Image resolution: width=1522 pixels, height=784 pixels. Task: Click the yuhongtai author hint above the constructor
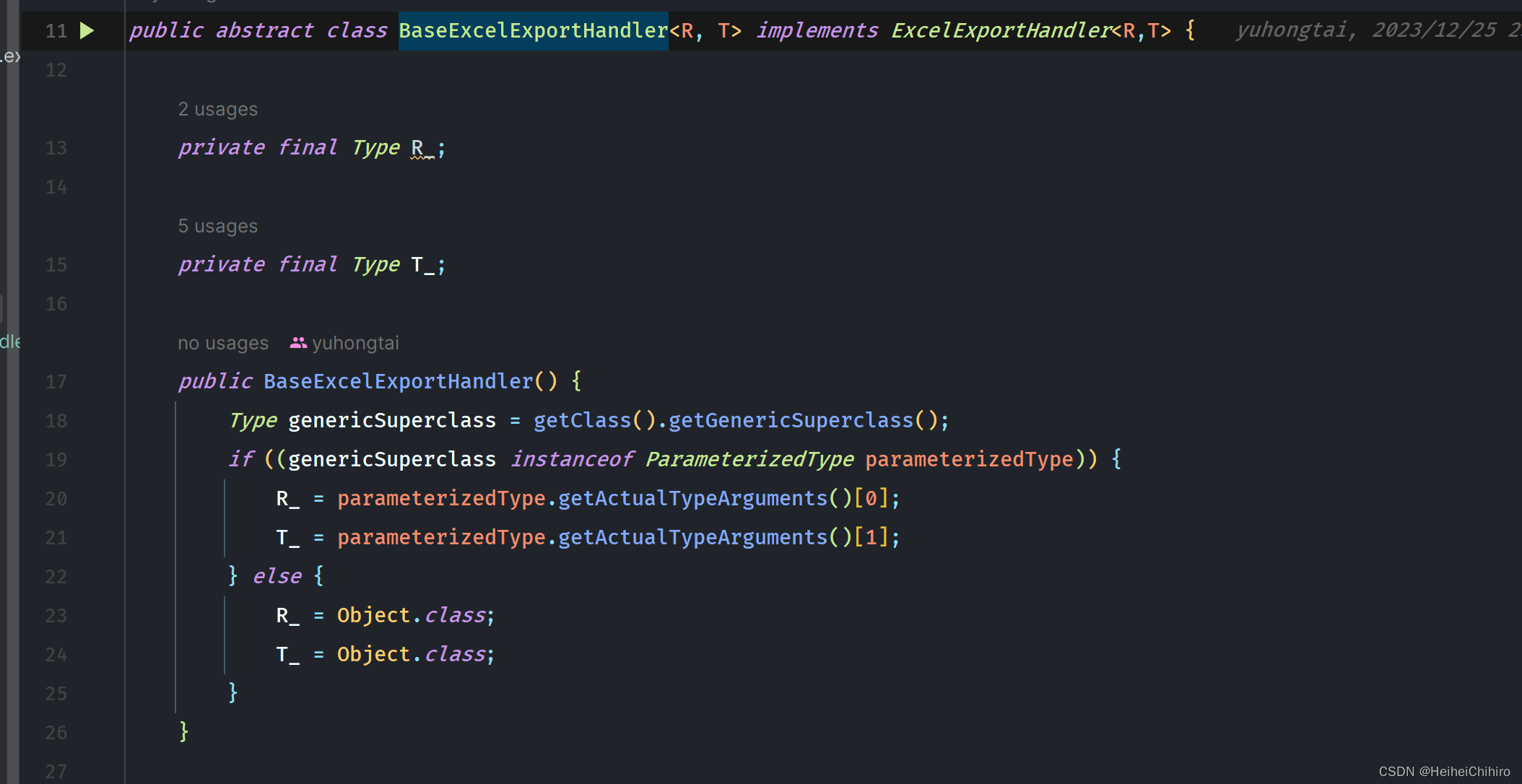click(x=355, y=343)
